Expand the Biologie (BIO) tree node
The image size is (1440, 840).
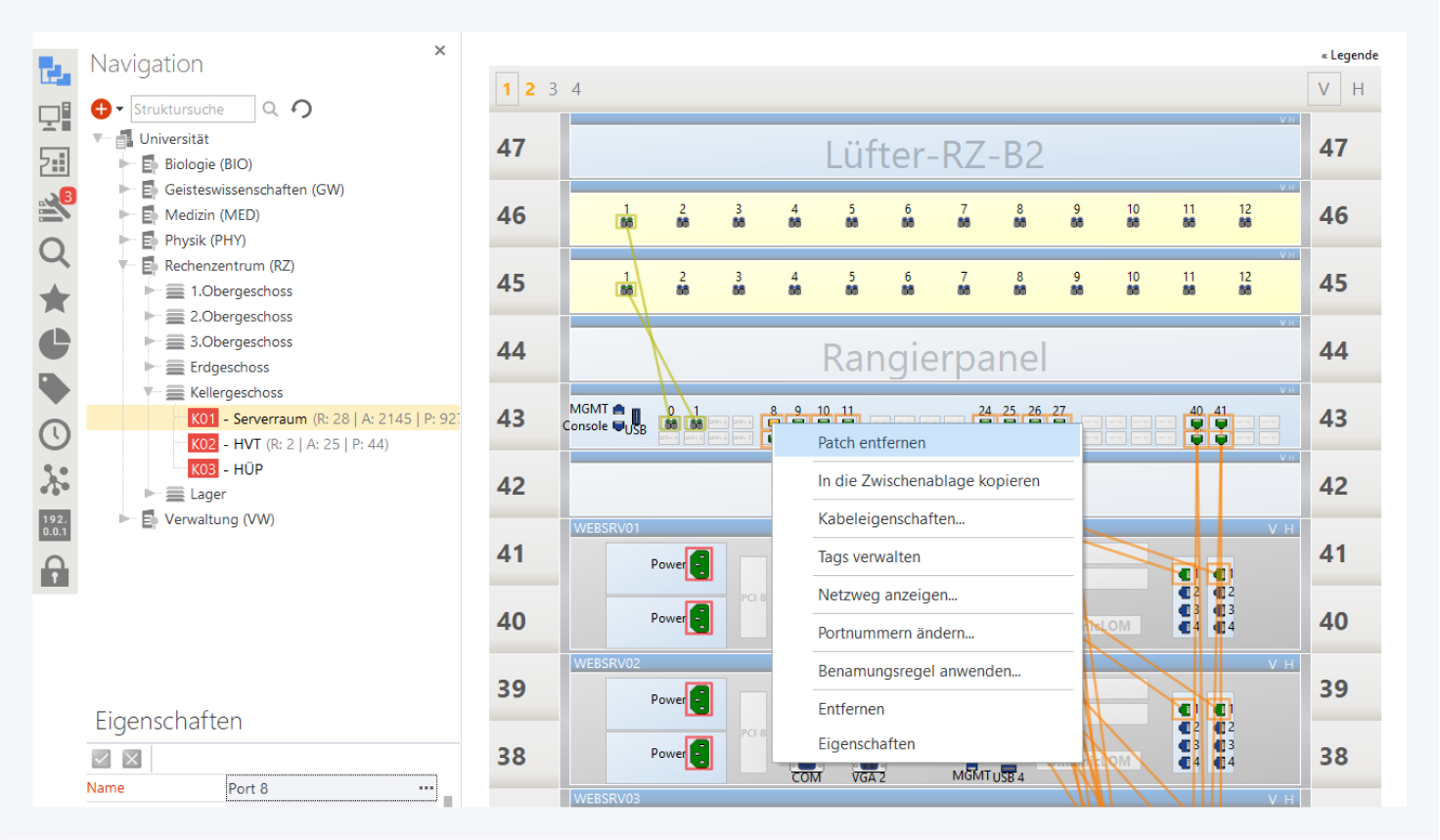click(124, 164)
